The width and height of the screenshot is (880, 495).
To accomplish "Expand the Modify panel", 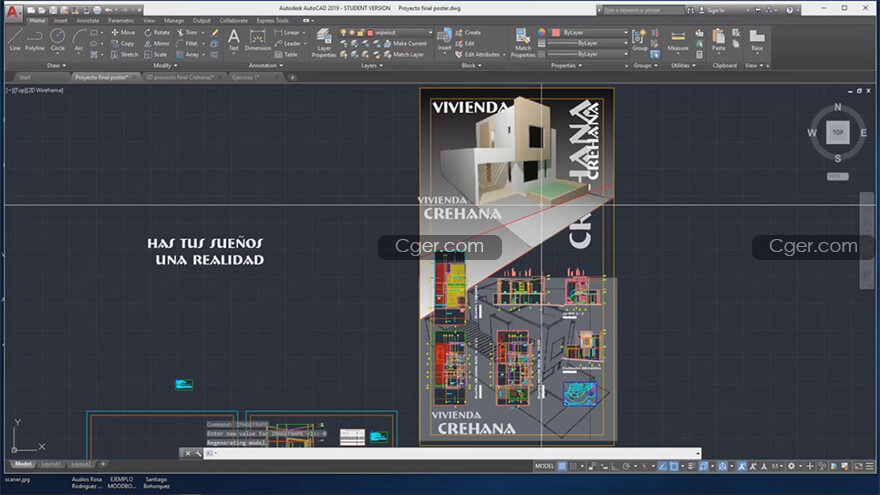I will pos(165,66).
